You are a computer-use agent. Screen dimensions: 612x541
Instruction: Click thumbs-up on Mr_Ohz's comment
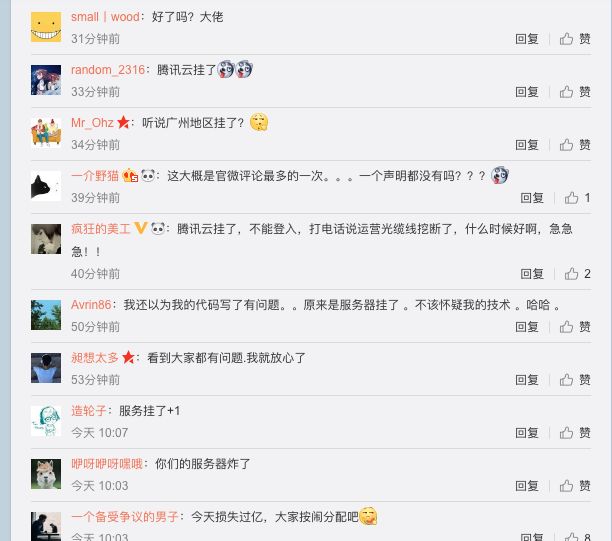[x=575, y=145]
